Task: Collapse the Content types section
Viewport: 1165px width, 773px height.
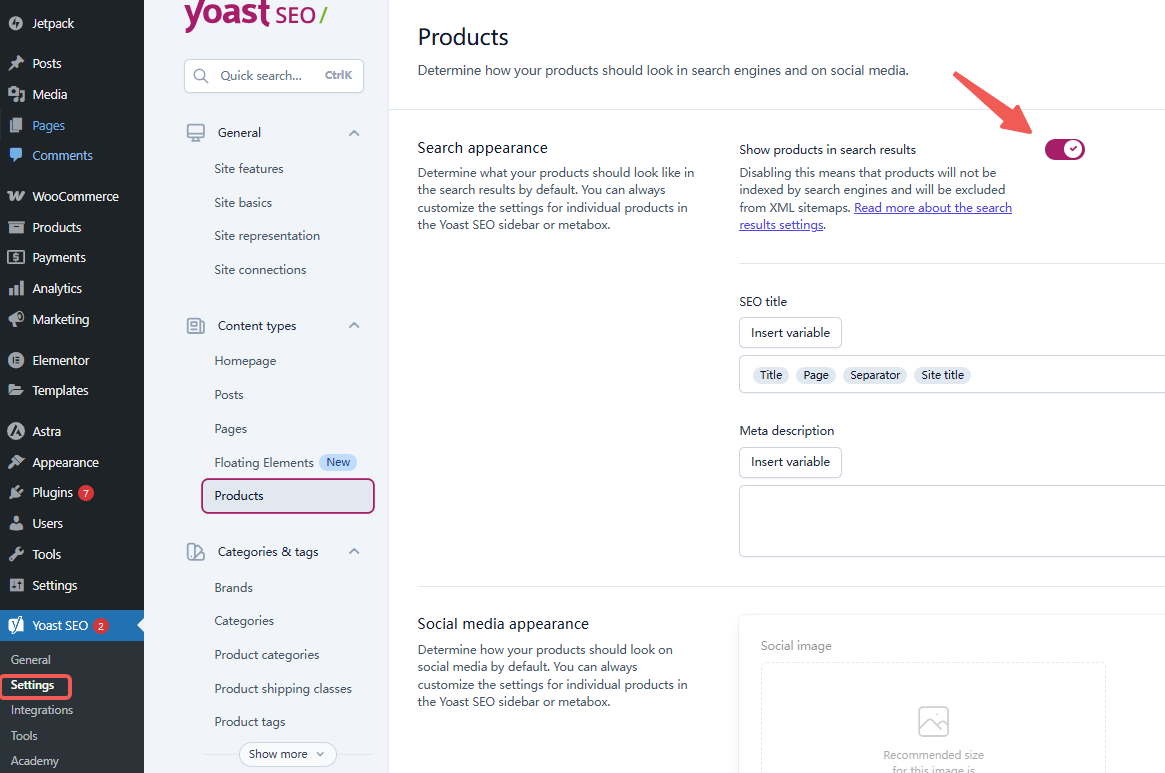Action: click(x=353, y=325)
